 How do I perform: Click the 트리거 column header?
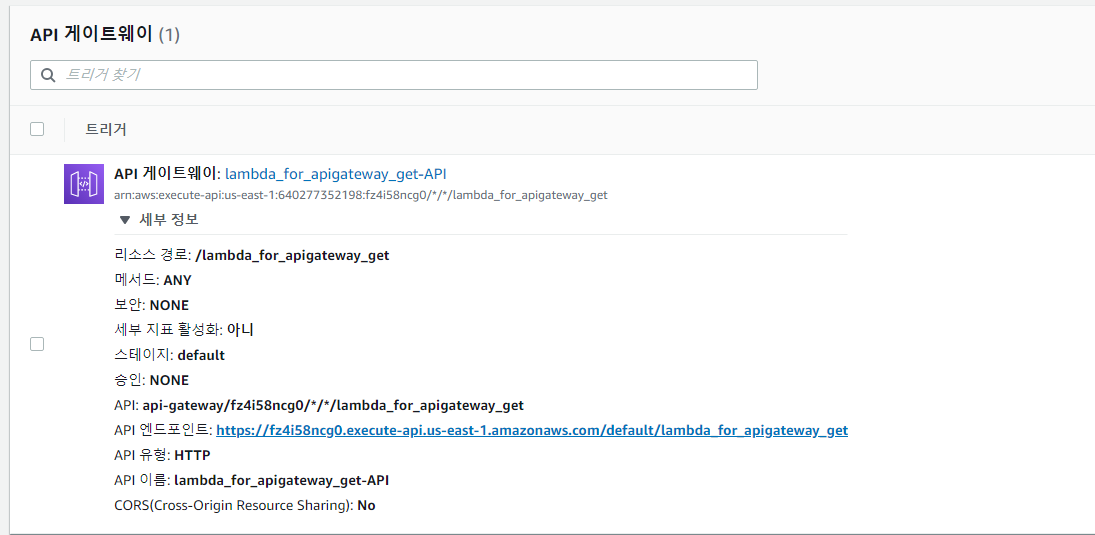[x=106, y=129]
